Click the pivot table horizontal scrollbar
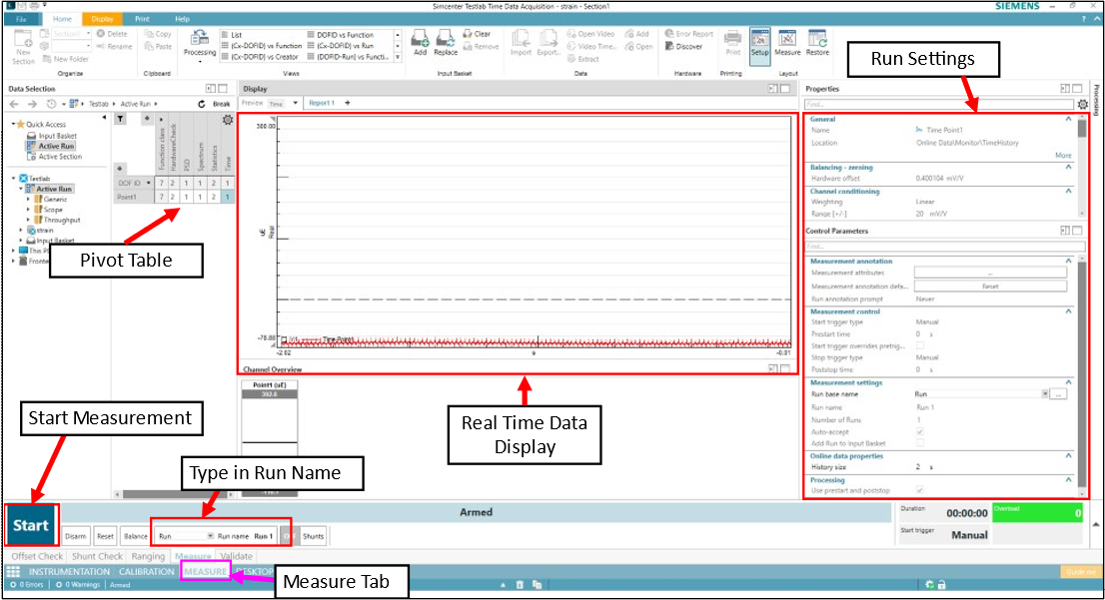 click(x=175, y=494)
